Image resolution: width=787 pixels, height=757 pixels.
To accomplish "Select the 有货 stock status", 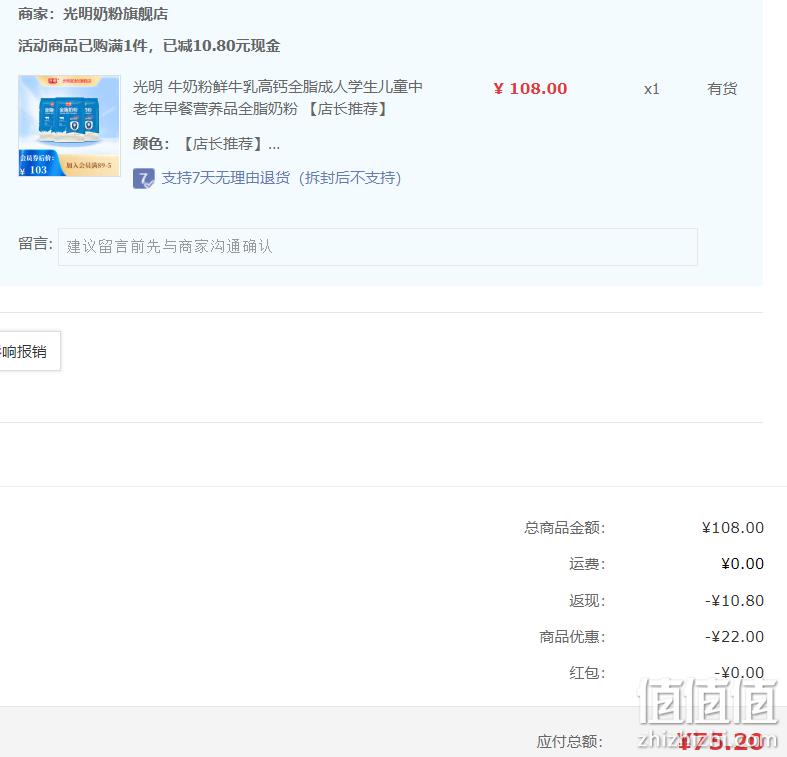I will coord(722,89).
